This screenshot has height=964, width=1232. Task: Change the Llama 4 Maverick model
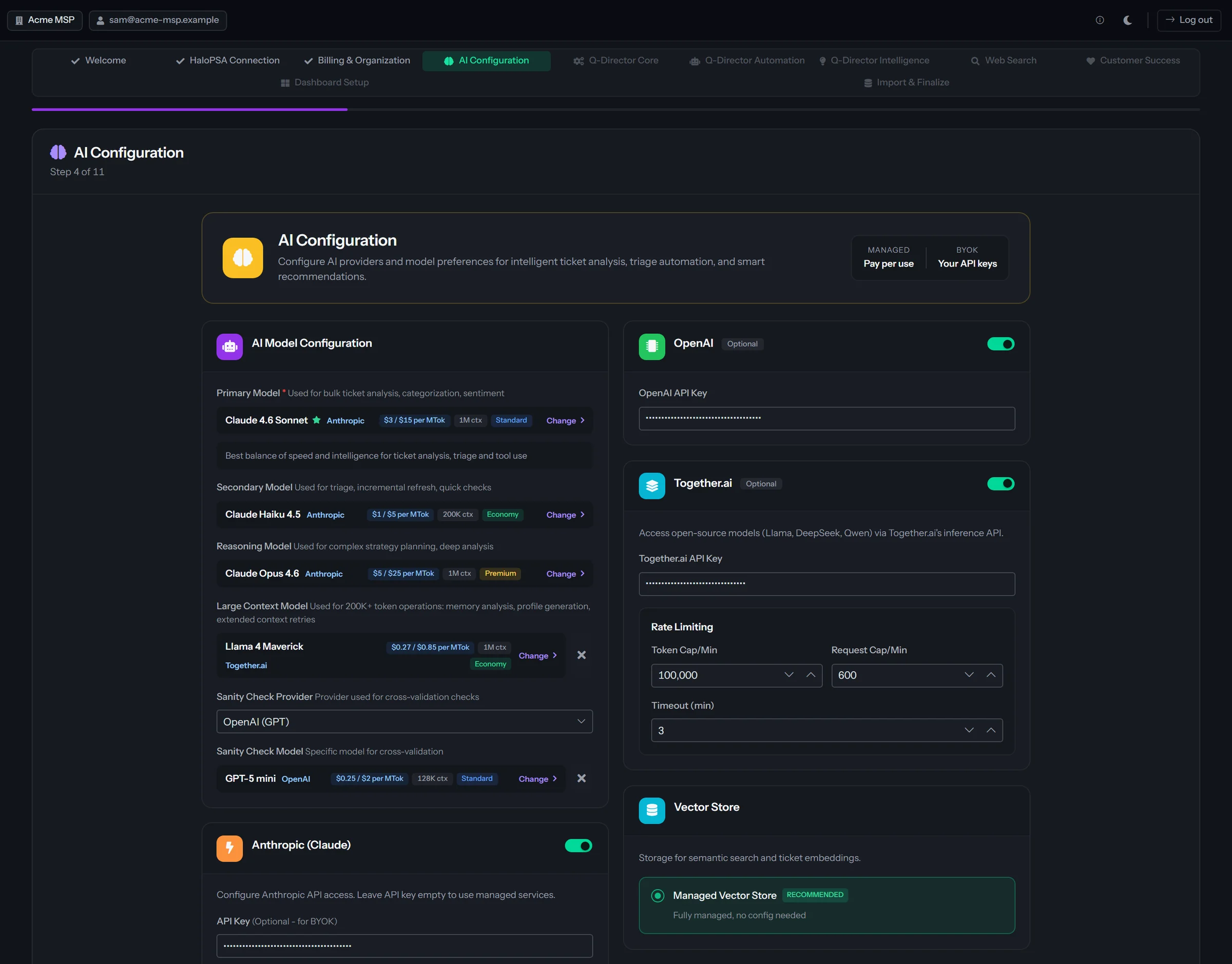(x=537, y=655)
